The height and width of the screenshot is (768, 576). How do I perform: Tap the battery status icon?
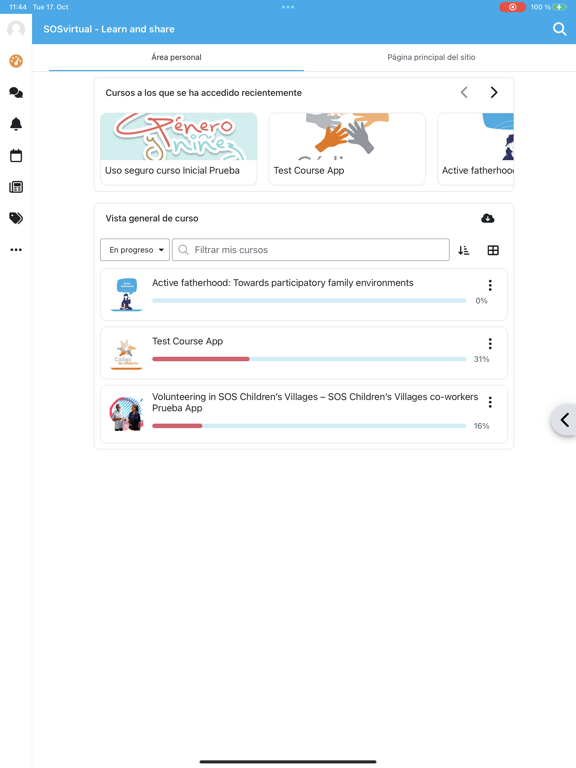(560, 7)
